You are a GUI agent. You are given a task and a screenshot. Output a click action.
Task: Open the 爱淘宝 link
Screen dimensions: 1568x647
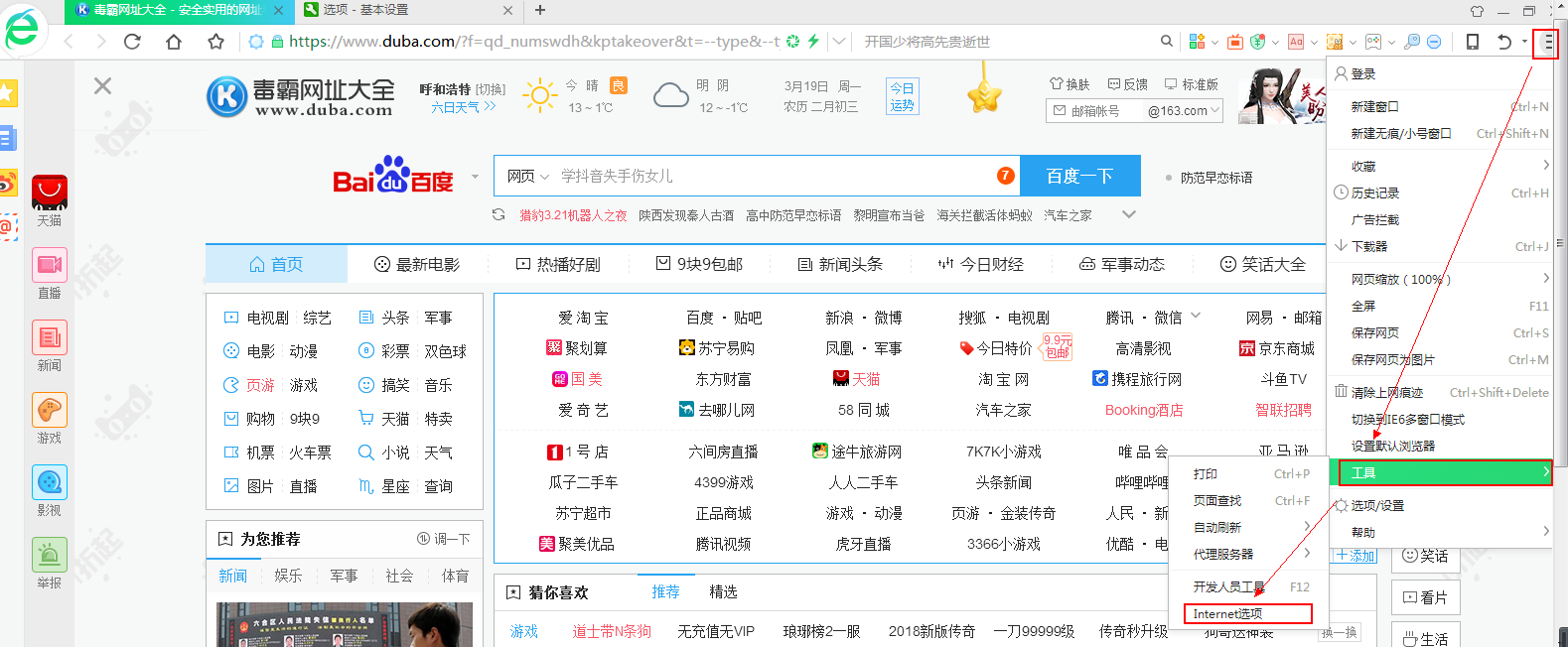click(x=583, y=318)
